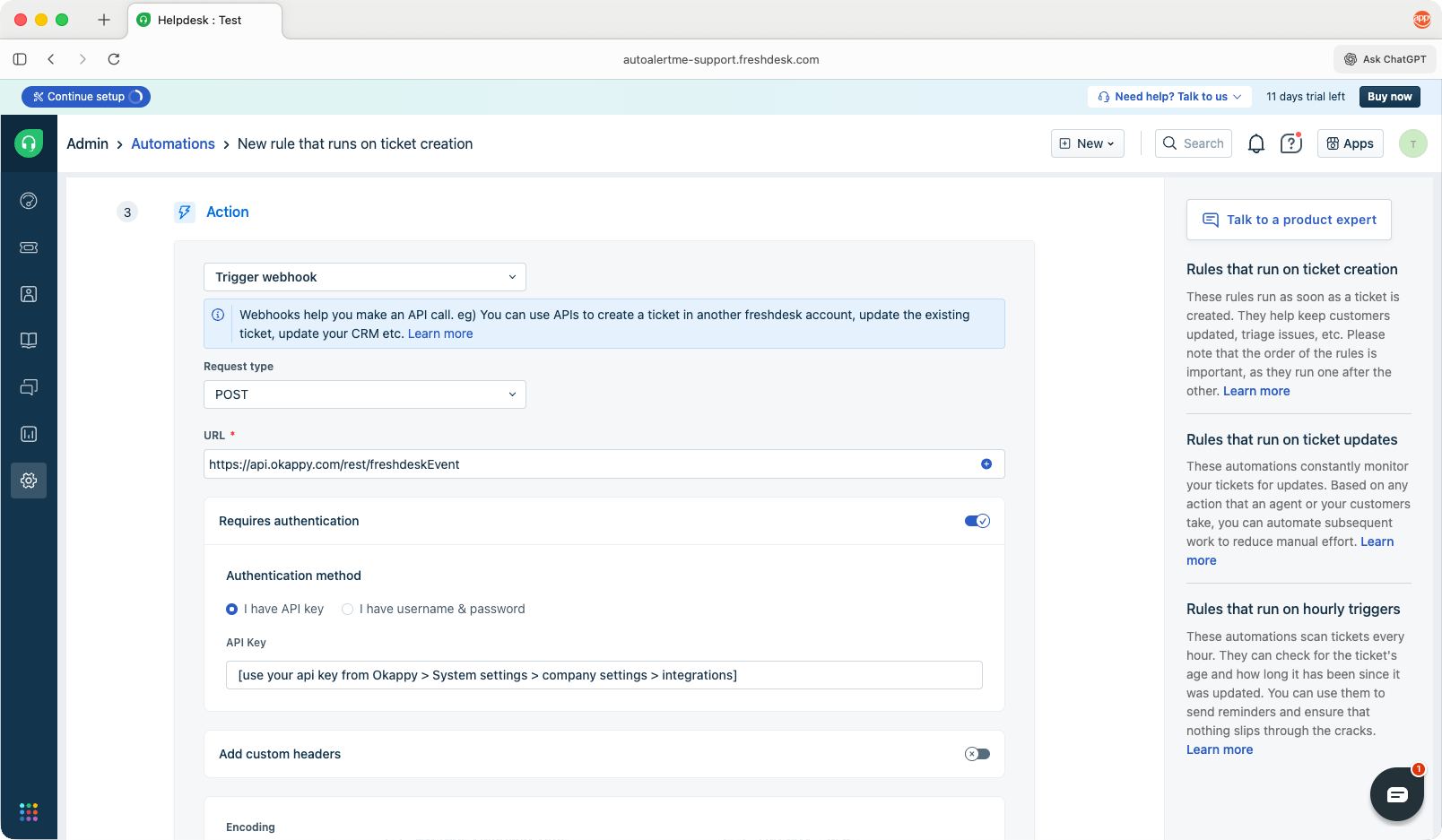Image resolution: width=1442 pixels, height=840 pixels.
Task: Go to the Automations breadcrumb
Action: (173, 143)
